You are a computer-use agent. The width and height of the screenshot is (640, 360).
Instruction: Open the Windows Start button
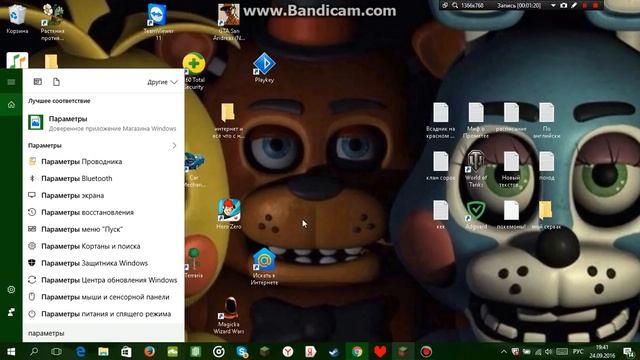click(11, 351)
